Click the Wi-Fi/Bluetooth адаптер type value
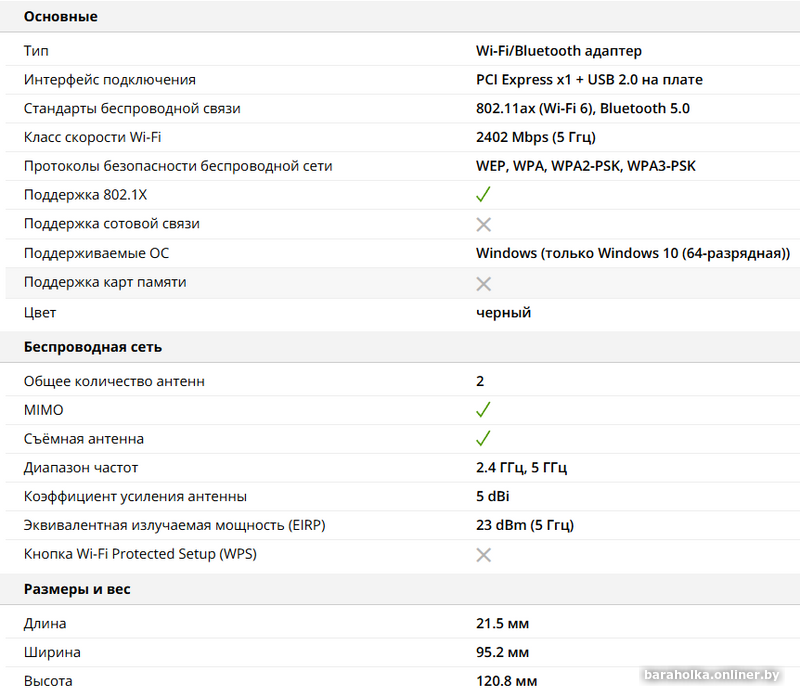The image size is (800, 696). click(x=559, y=50)
